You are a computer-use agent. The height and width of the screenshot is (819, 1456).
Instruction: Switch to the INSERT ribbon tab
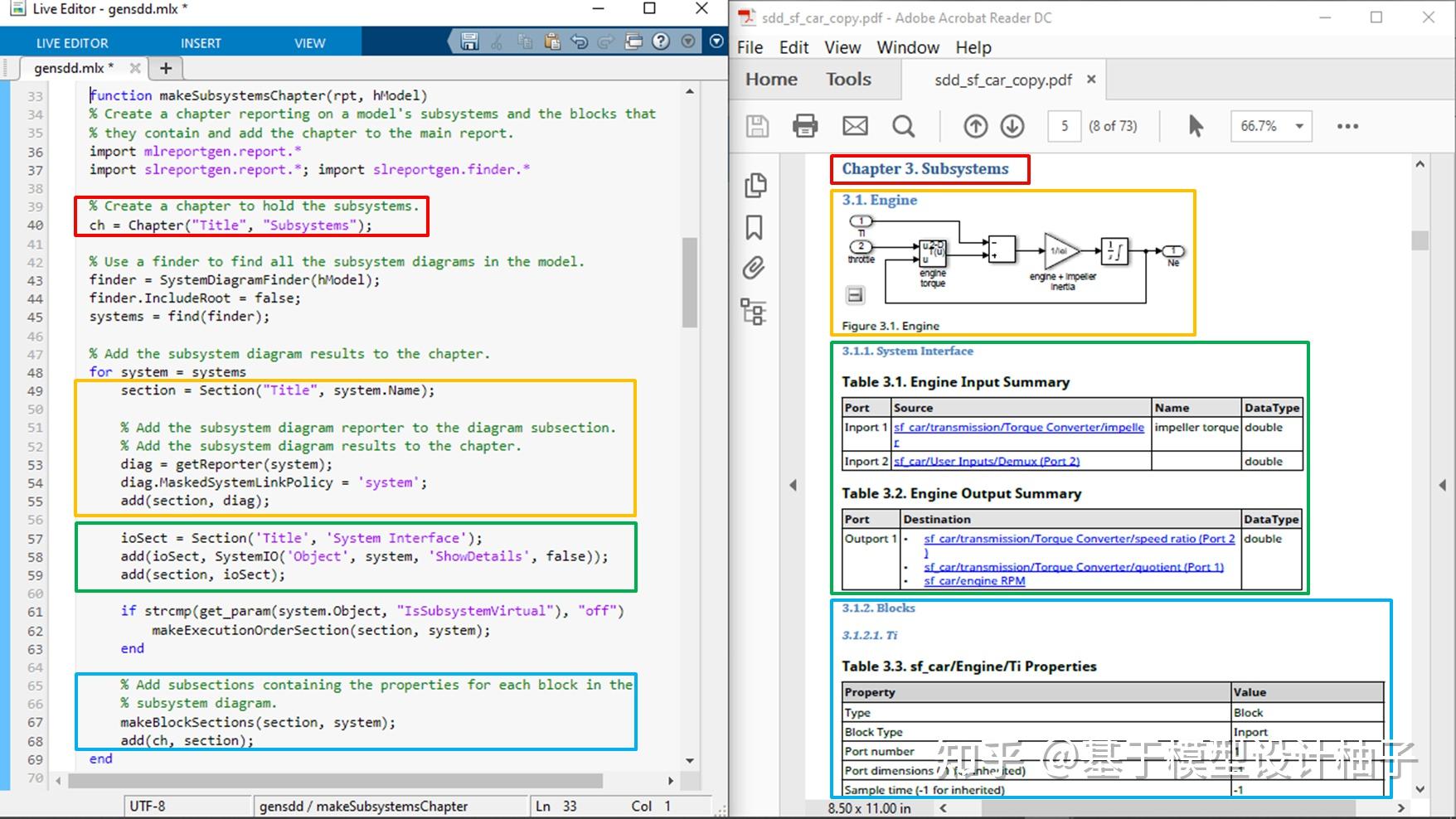tap(201, 43)
